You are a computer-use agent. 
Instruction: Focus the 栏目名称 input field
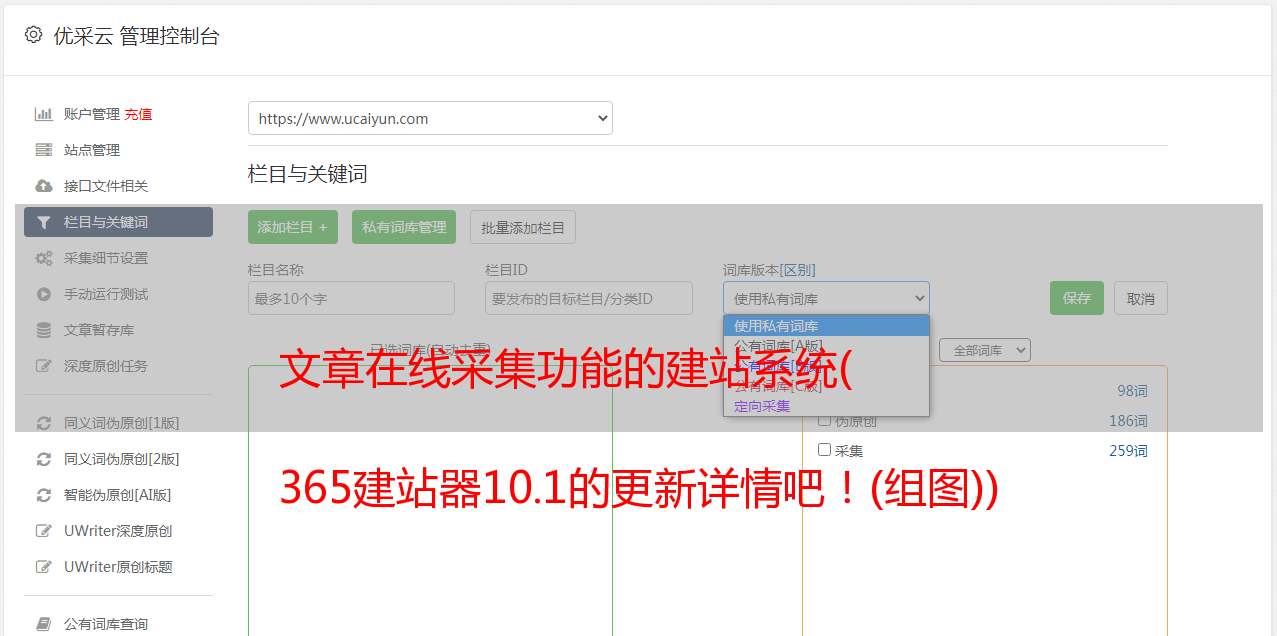[351, 298]
